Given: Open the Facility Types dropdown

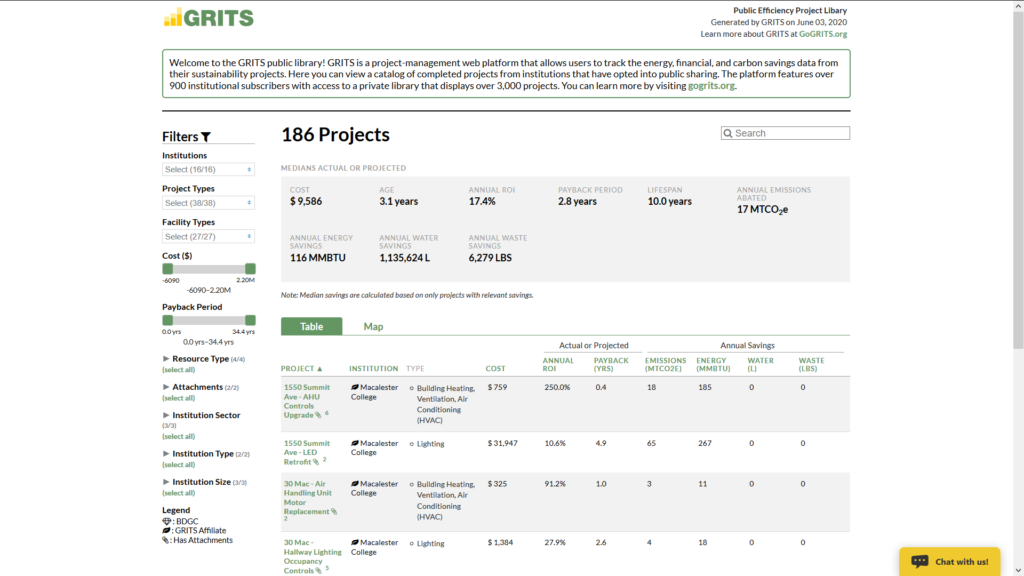Looking at the screenshot, I should pyautogui.click(x=208, y=237).
